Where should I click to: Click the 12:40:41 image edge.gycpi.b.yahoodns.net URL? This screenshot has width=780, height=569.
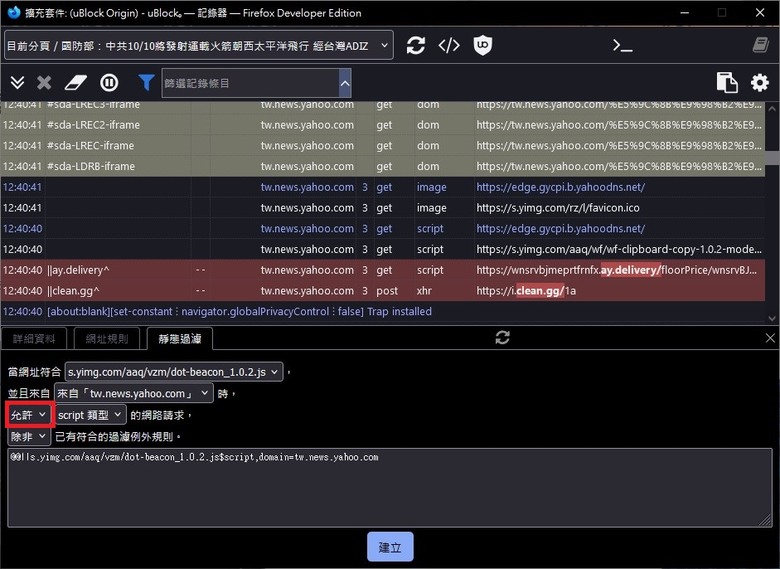pyautogui.click(x=561, y=187)
